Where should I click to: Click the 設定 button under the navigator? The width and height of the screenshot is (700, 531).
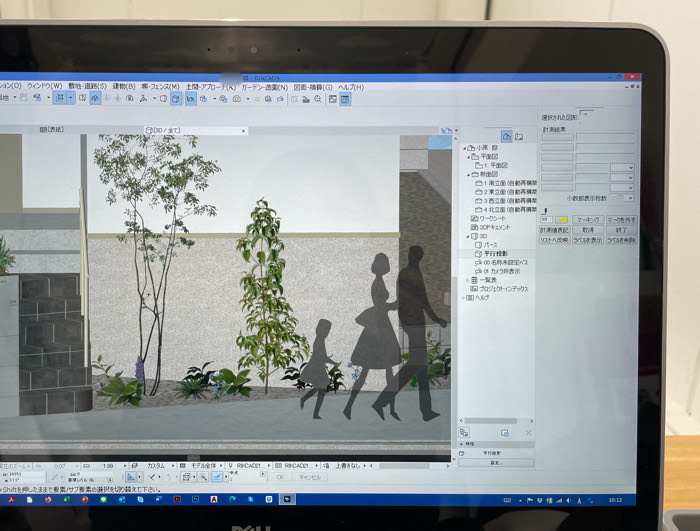pos(496,463)
